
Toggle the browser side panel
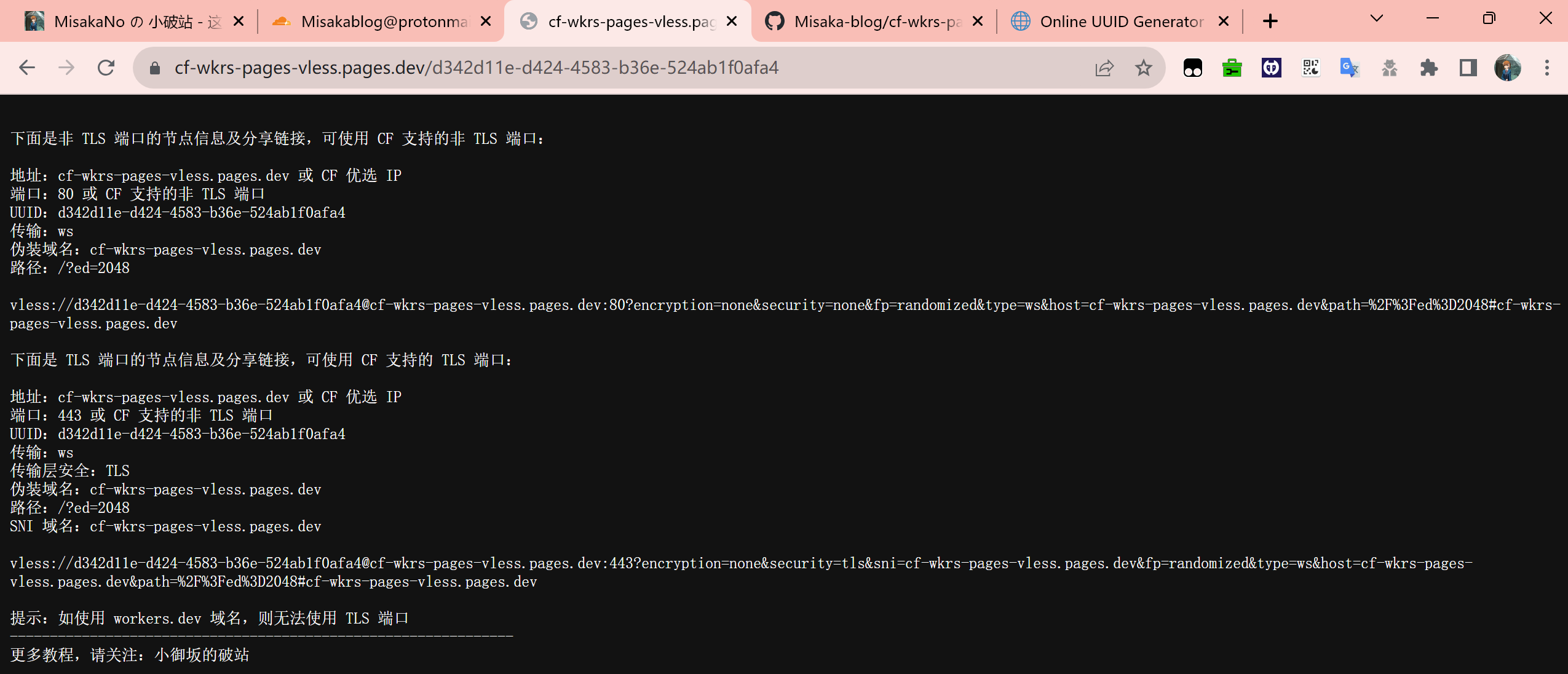click(x=1468, y=68)
